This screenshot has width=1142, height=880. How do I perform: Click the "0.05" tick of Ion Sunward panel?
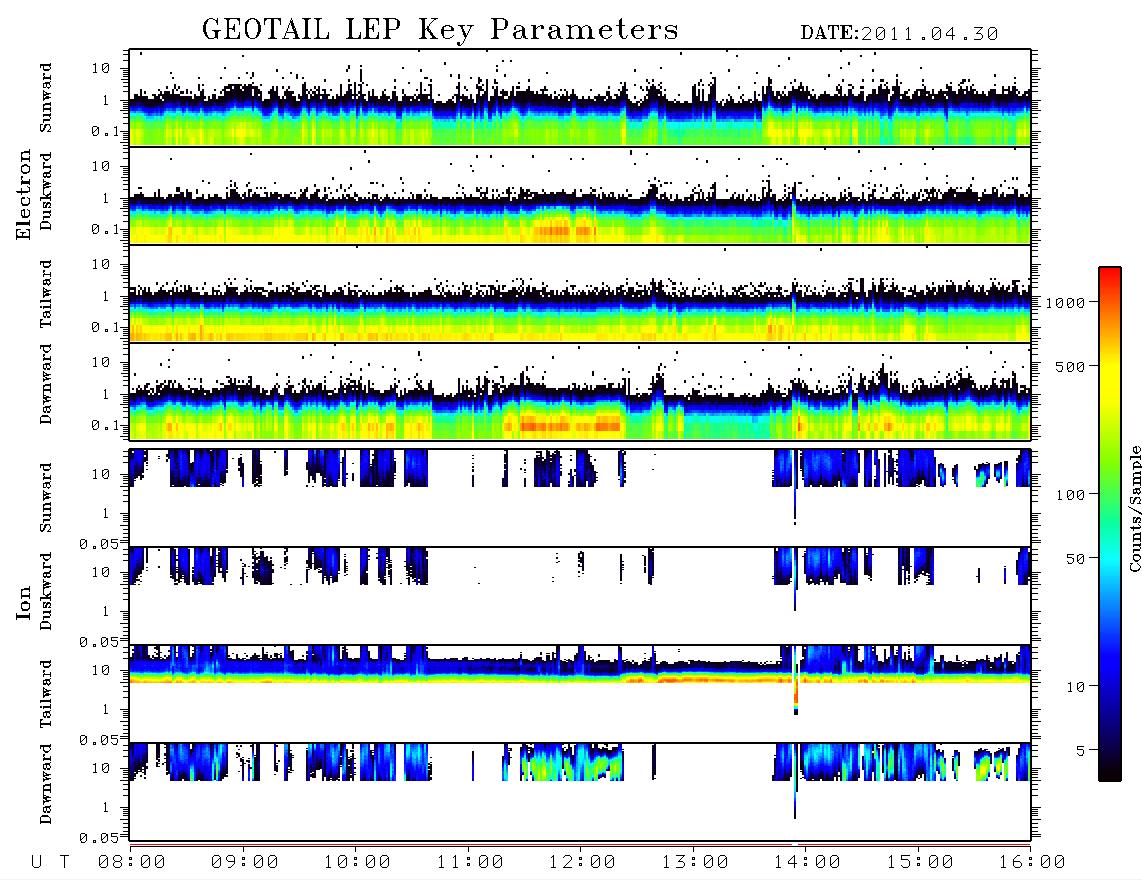pyautogui.click(x=99, y=543)
